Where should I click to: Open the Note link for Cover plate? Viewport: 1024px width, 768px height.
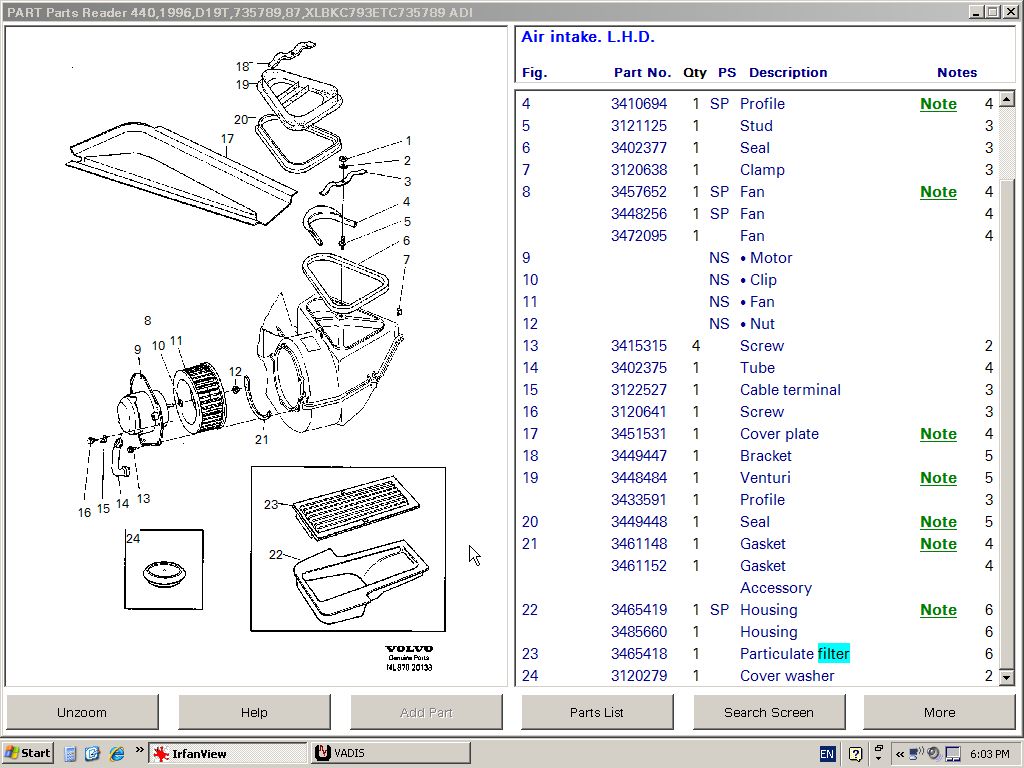pyautogui.click(x=938, y=434)
